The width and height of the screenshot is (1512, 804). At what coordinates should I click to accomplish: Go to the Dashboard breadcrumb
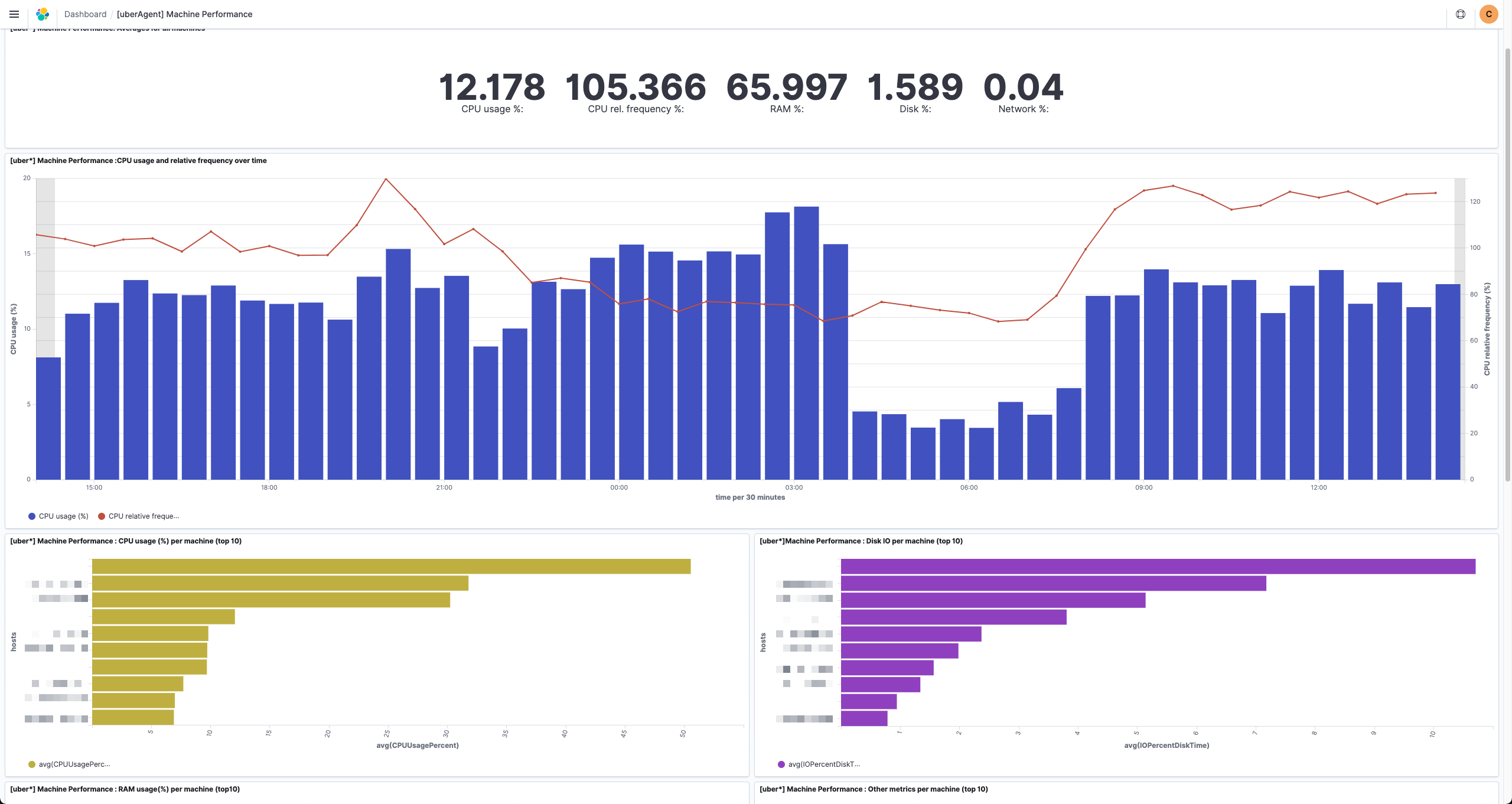pyautogui.click(x=85, y=14)
